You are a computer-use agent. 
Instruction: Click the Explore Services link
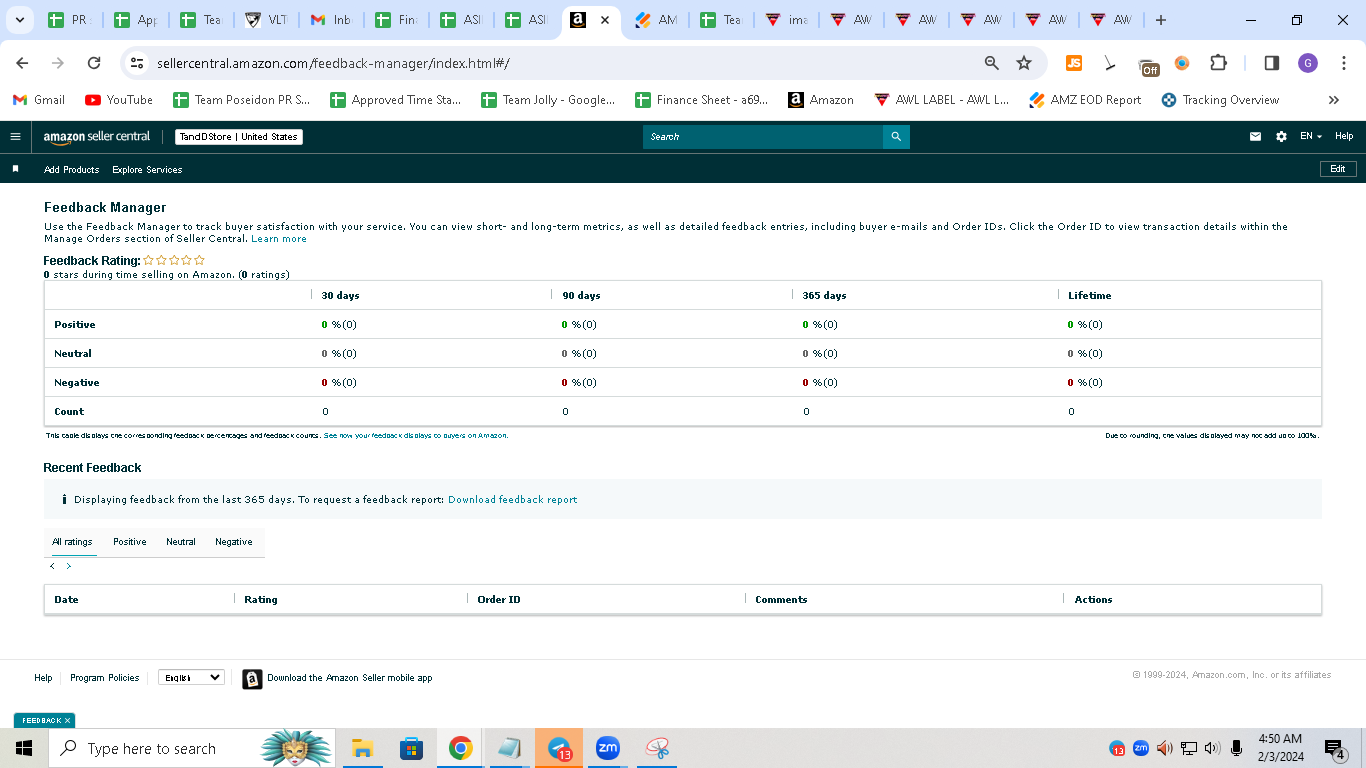tap(147, 170)
